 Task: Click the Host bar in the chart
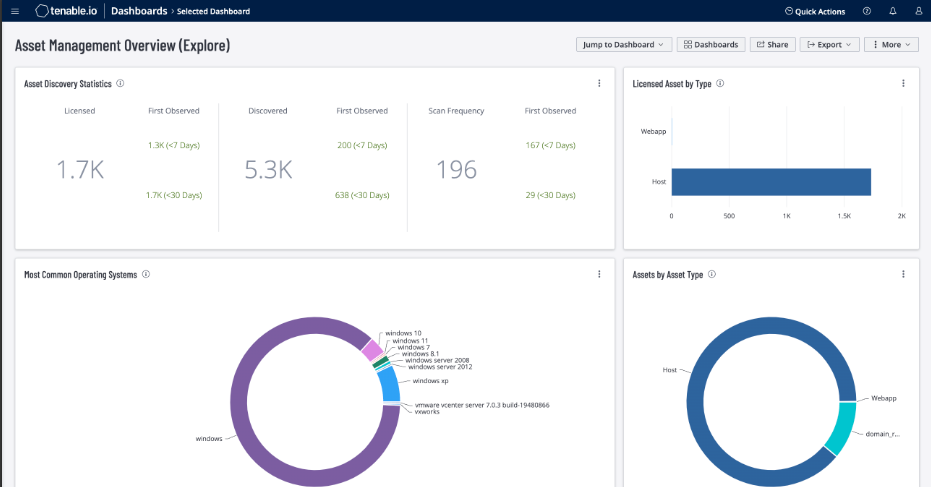770,182
